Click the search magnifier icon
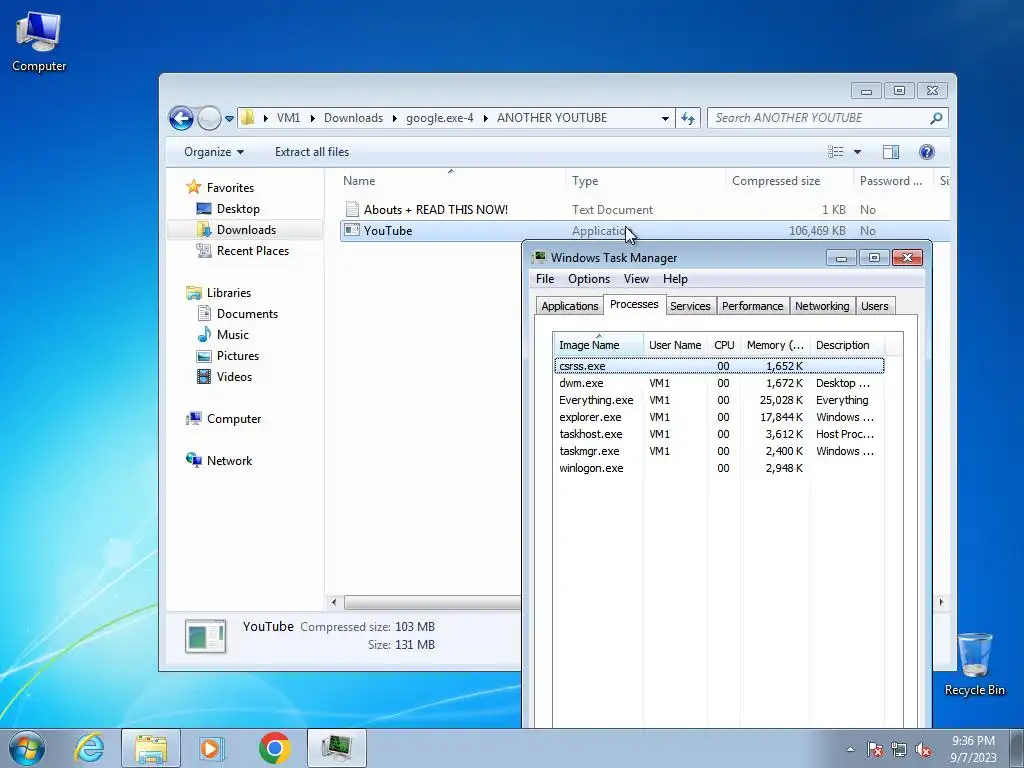 936,118
